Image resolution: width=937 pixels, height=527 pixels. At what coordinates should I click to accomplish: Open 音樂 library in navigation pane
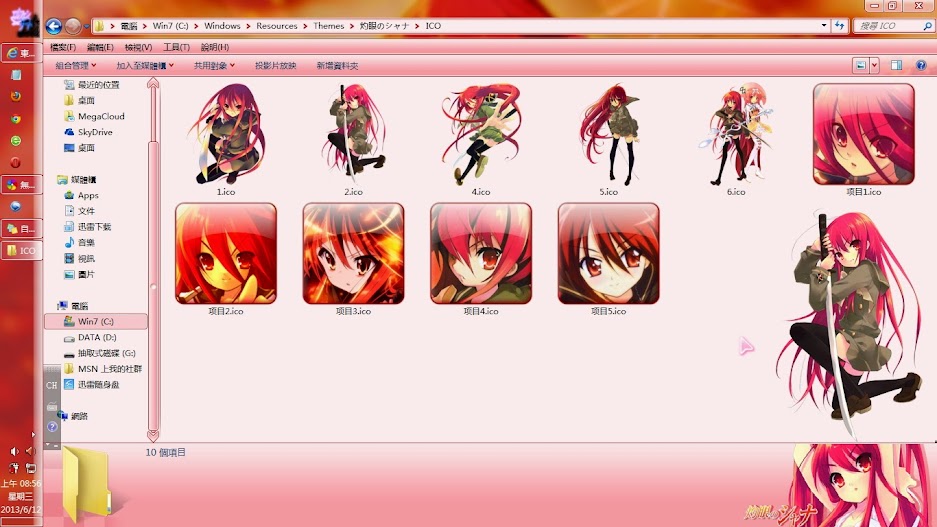pyautogui.click(x=79, y=243)
